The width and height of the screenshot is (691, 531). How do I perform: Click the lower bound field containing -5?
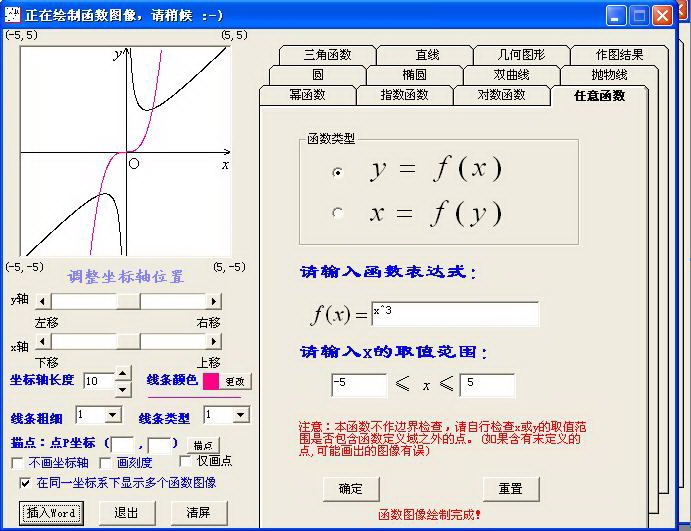point(359,385)
